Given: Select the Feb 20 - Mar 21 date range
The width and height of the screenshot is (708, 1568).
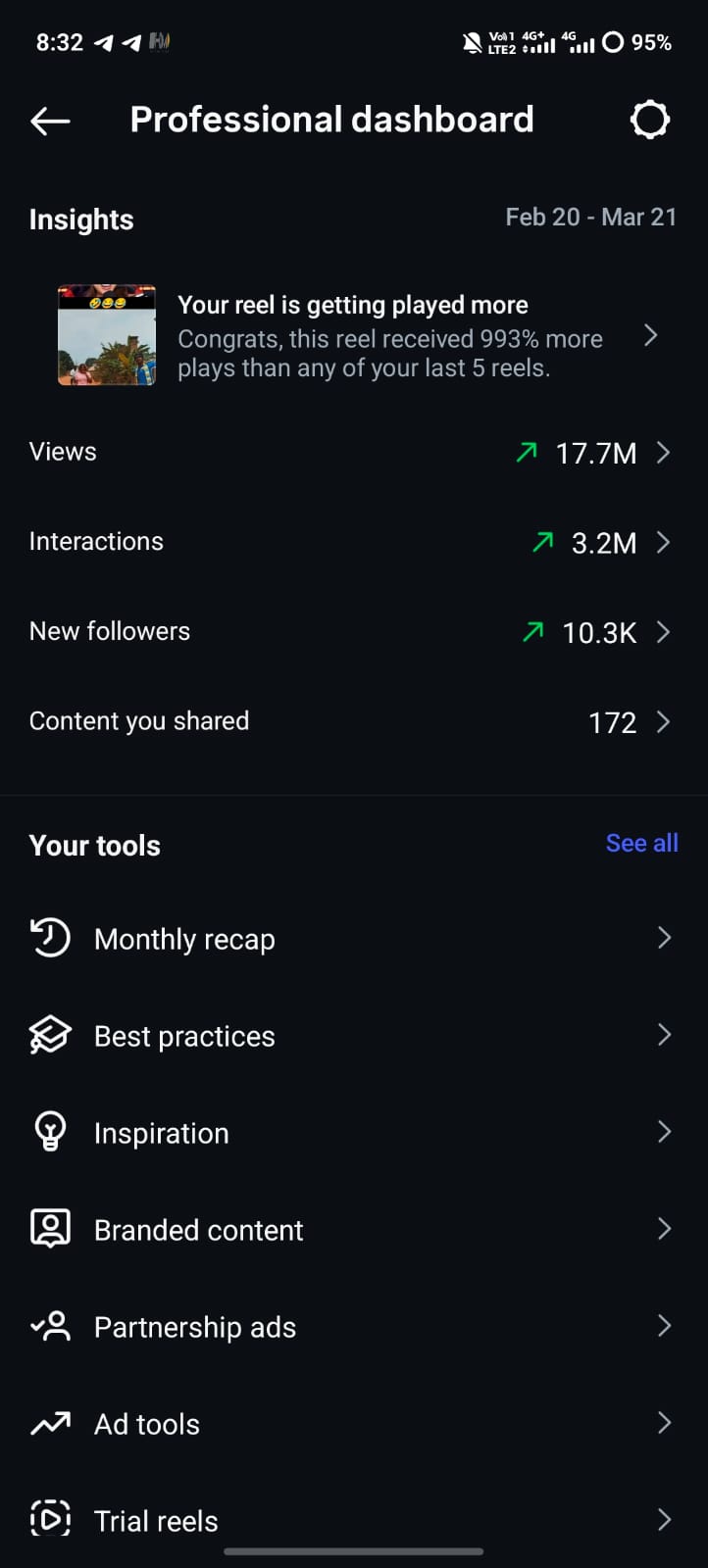Looking at the screenshot, I should tap(590, 218).
